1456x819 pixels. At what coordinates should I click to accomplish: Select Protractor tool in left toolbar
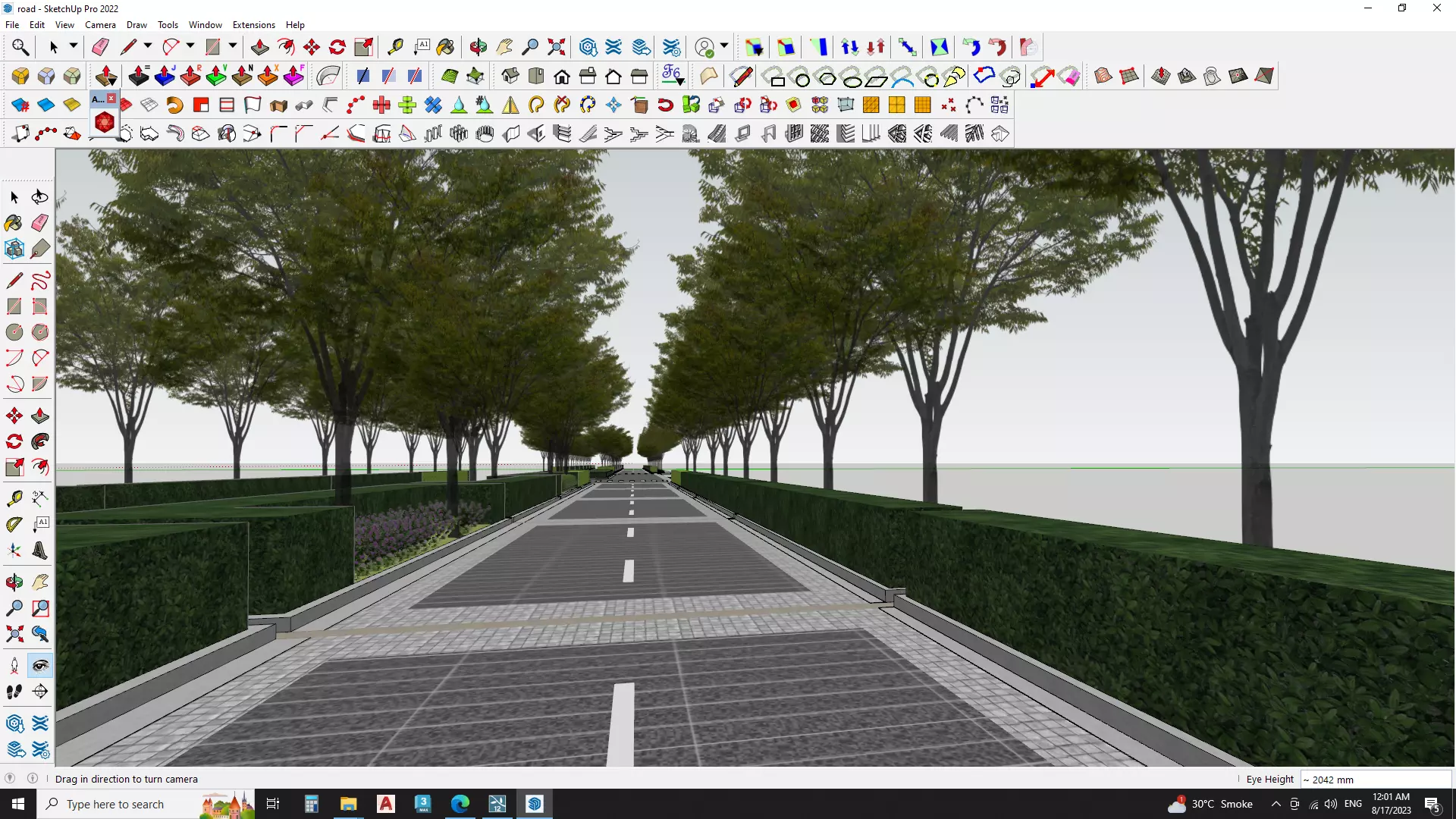[x=14, y=524]
